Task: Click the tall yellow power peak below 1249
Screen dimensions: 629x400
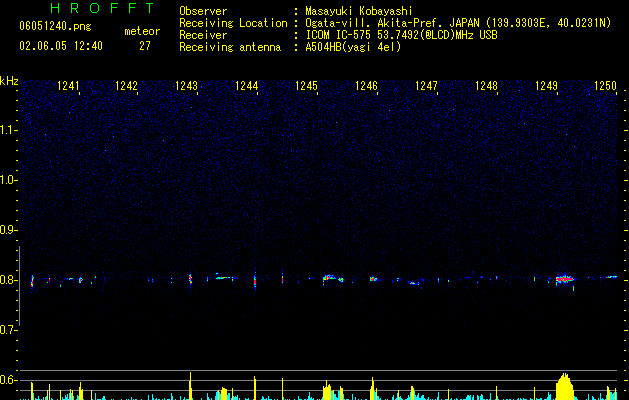Action: point(565,386)
